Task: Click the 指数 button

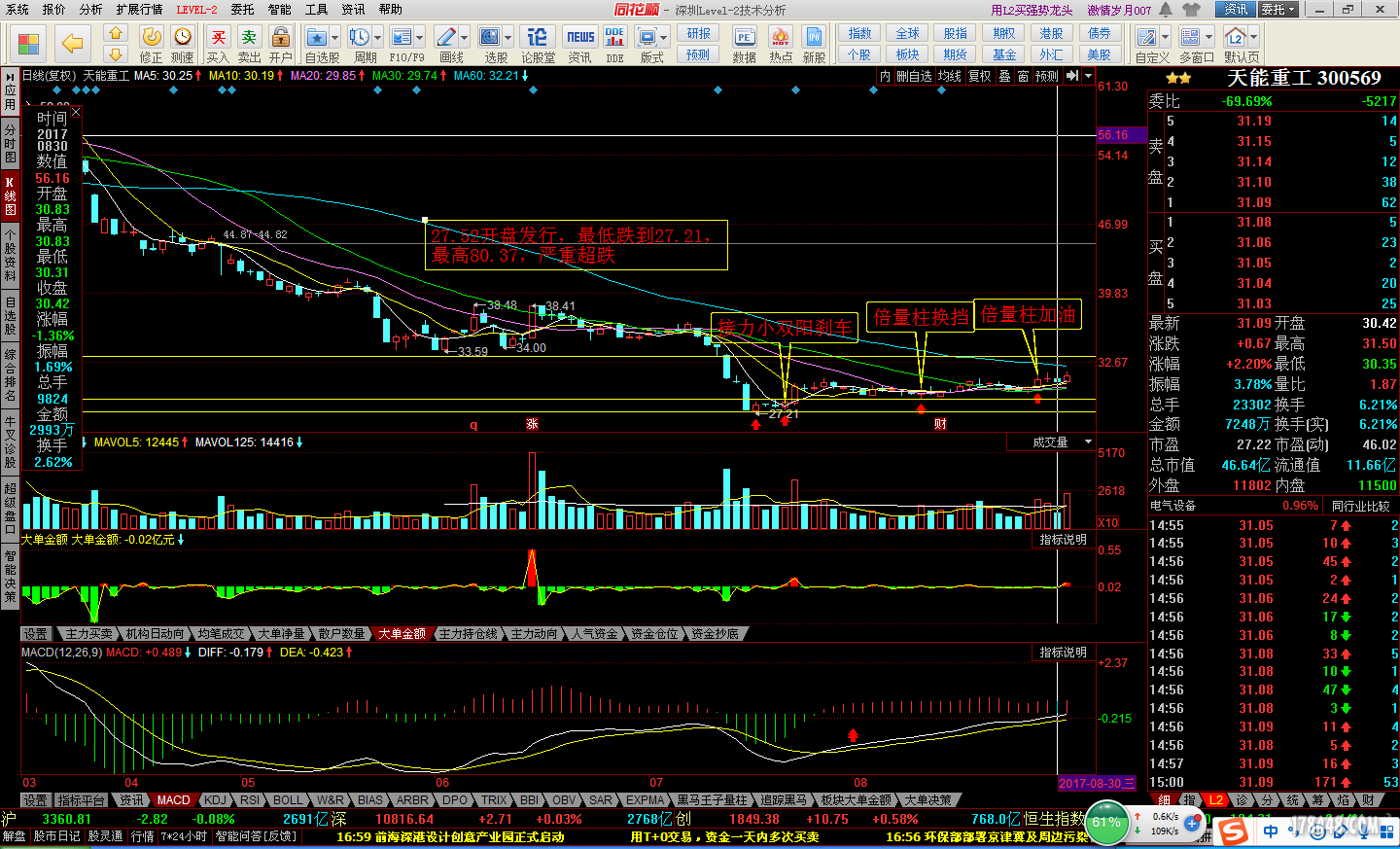Action: tap(859, 33)
